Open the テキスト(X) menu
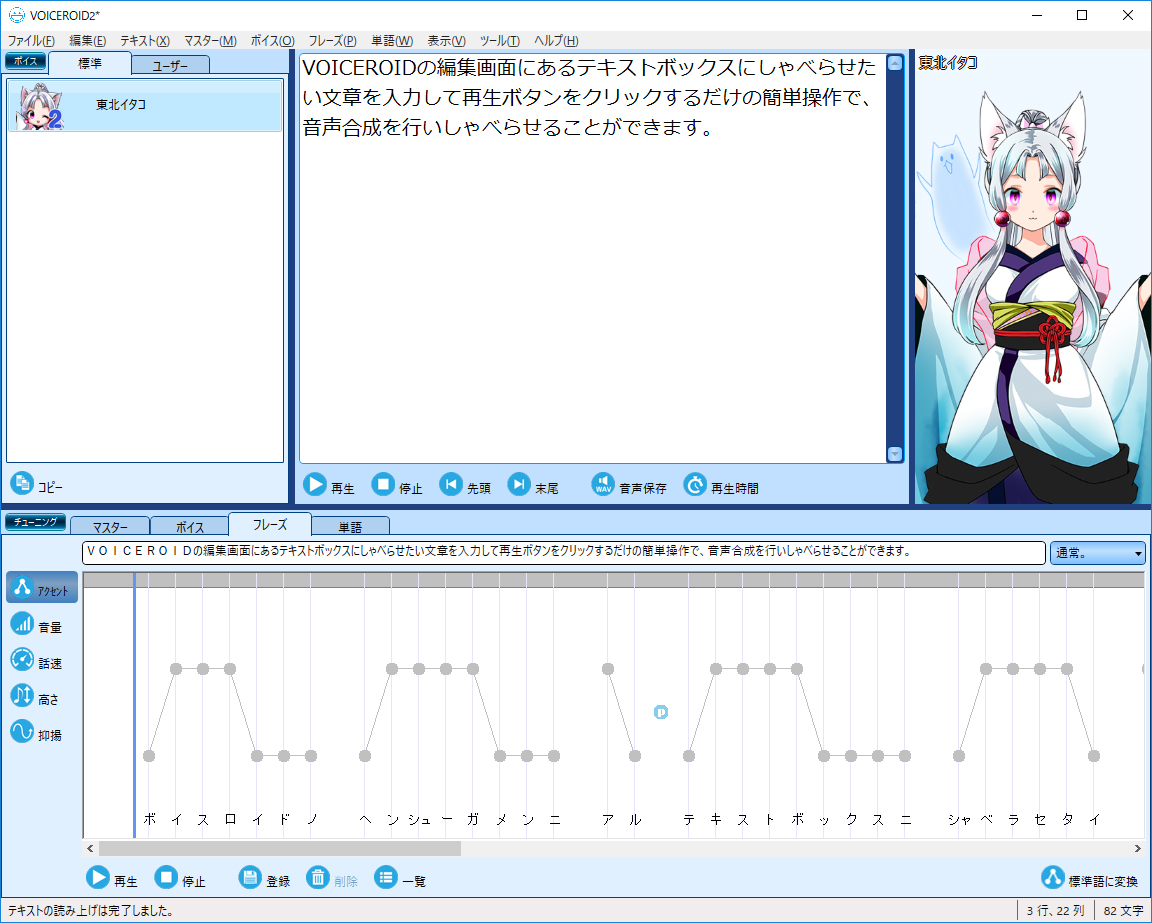1152x923 pixels. click(145, 41)
